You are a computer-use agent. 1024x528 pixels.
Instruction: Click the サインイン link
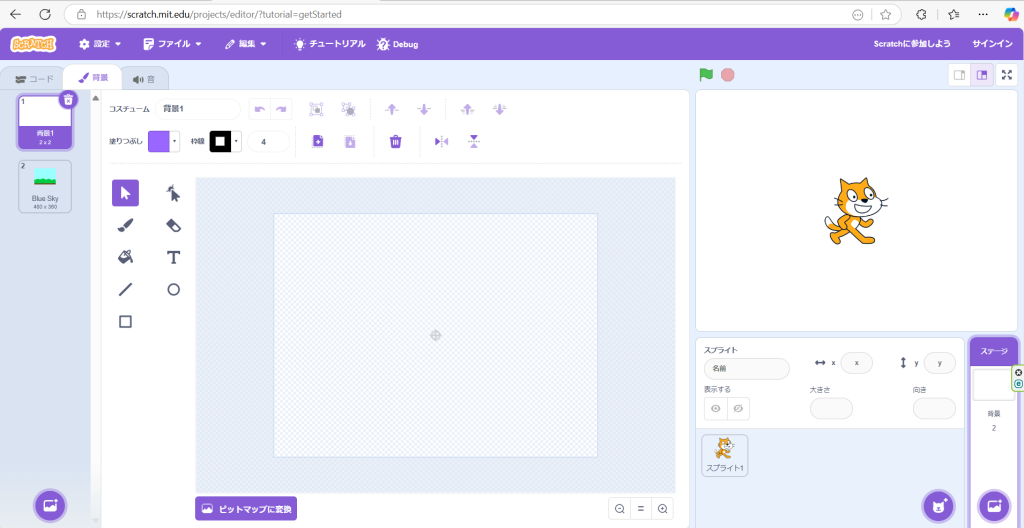coord(992,44)
